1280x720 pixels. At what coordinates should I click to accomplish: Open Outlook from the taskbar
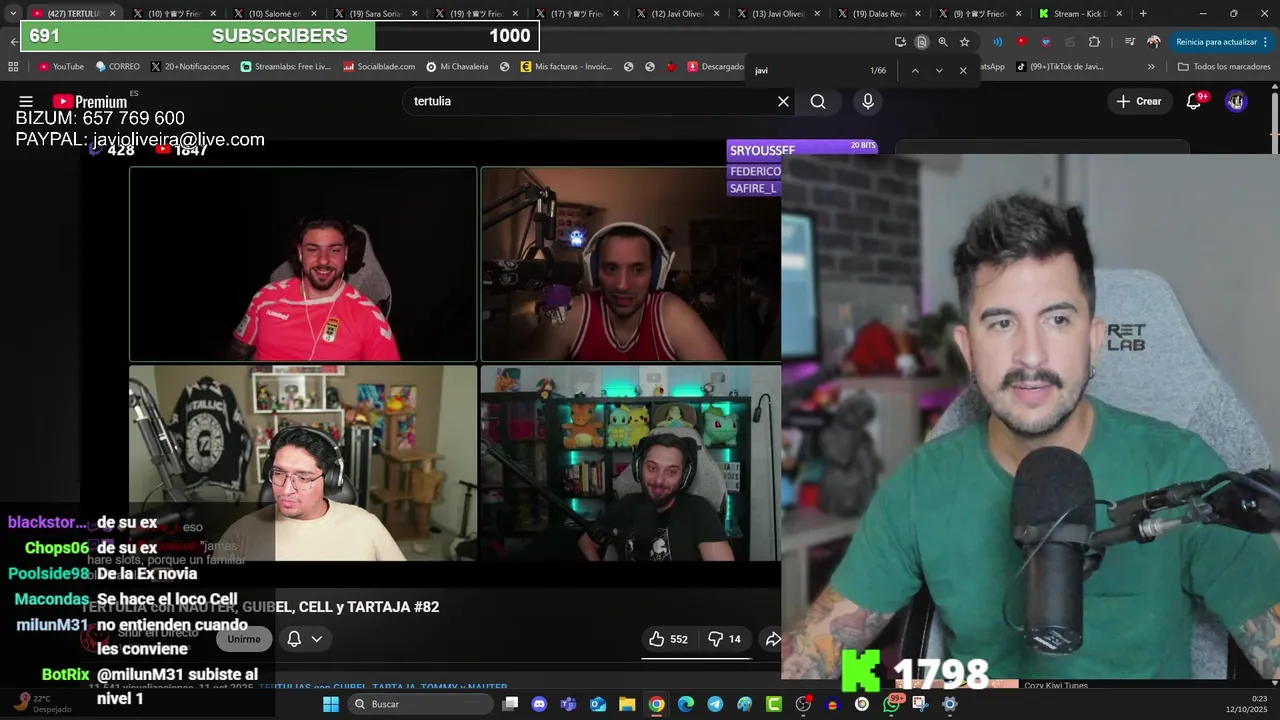(598, 704)
